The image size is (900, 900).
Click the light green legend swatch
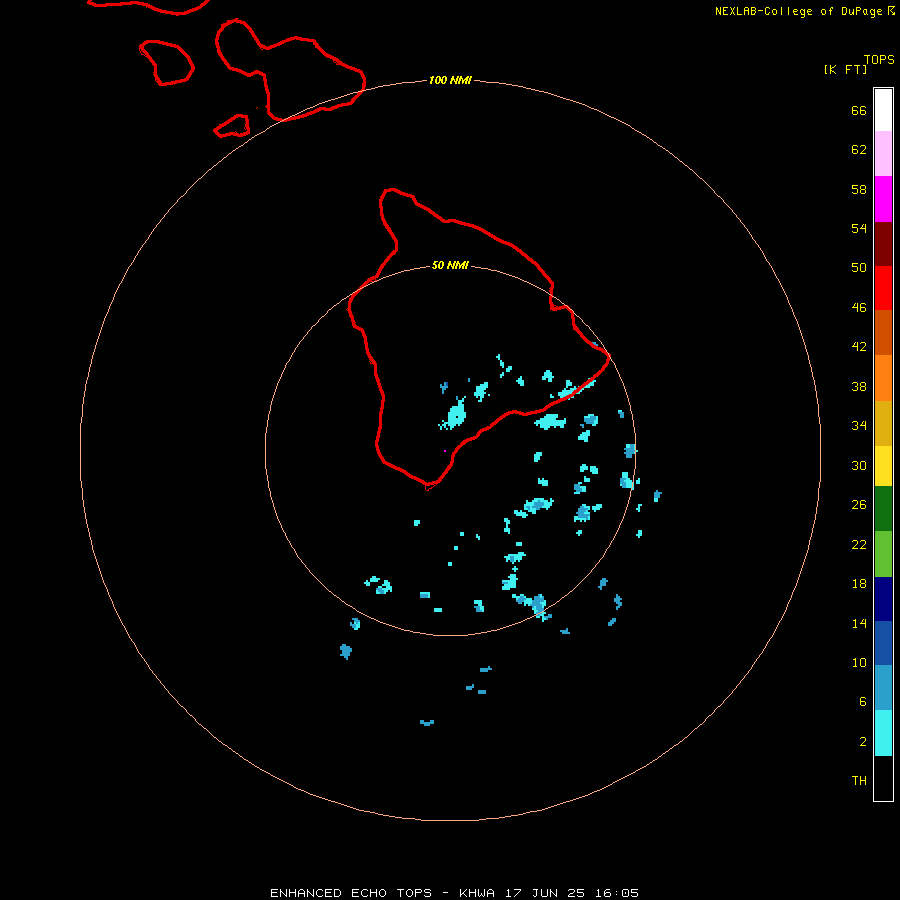point(883,554)
